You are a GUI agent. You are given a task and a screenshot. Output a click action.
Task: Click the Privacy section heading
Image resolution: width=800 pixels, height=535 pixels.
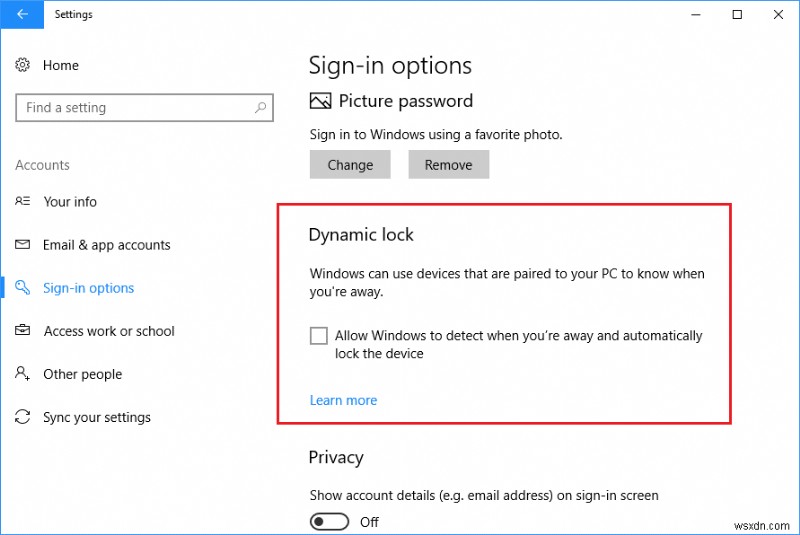pos(336,457)
